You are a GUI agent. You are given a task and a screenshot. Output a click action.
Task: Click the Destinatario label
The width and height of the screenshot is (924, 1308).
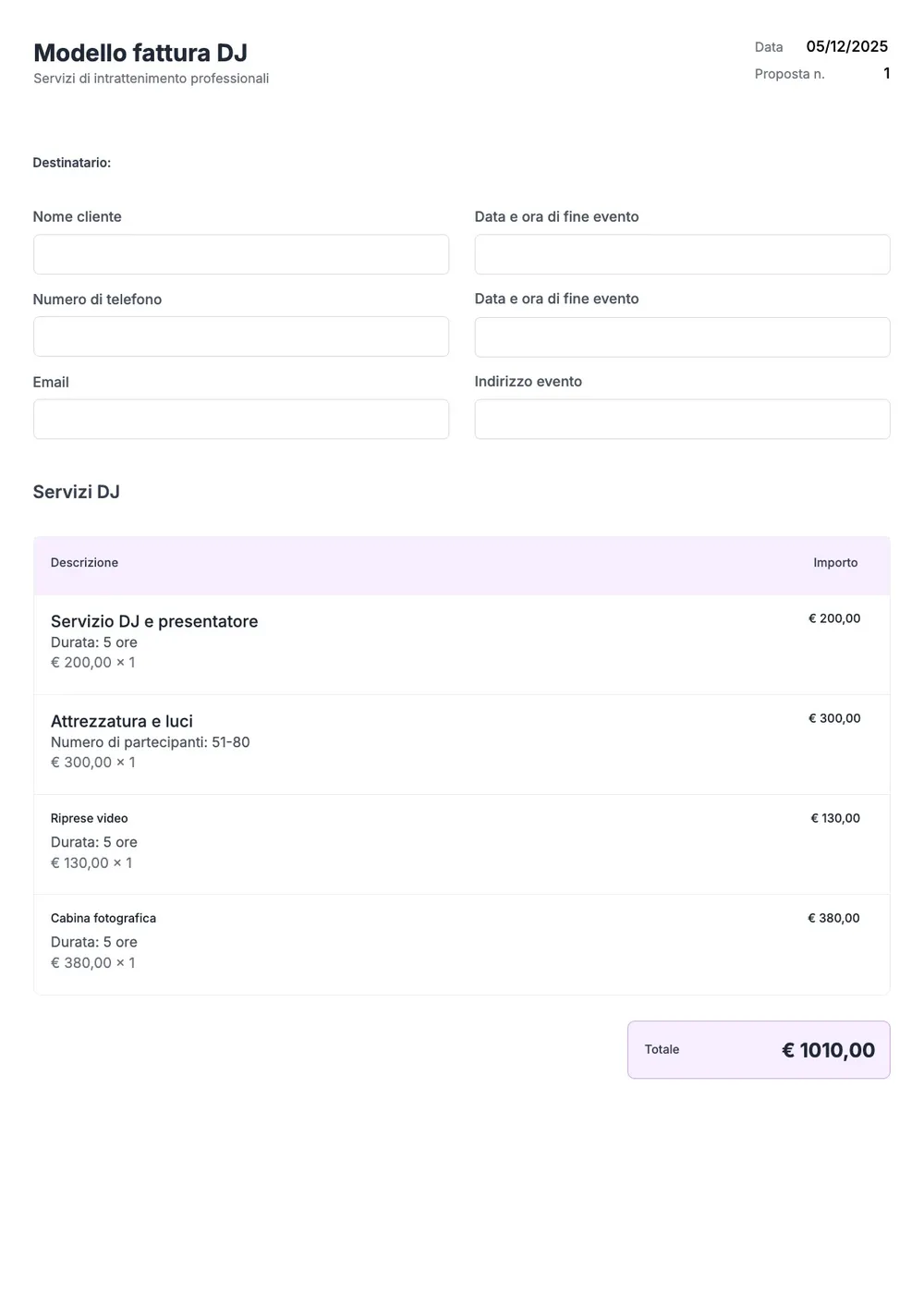point(72,163)
